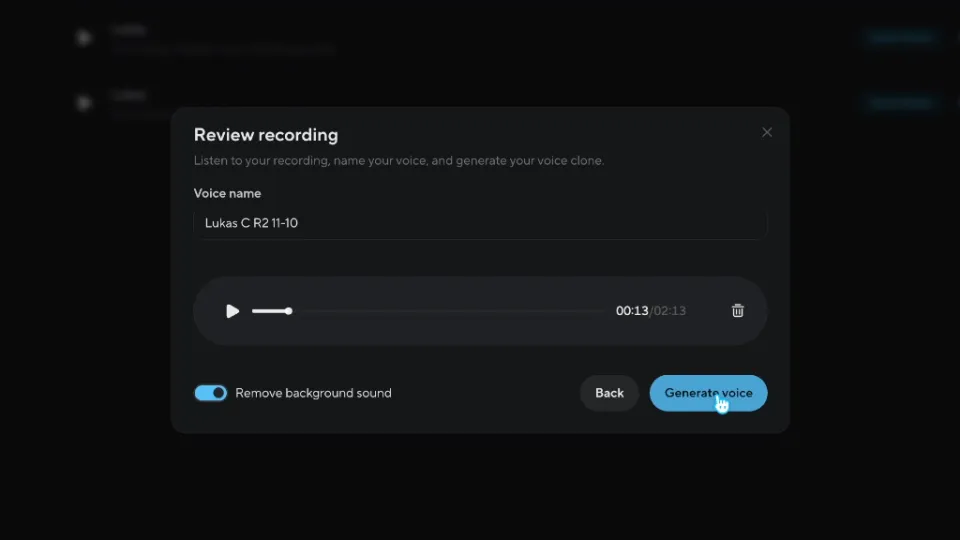Click the 02:13 total duration text
The image size is (960, 540).
click(x=670, y=310)
